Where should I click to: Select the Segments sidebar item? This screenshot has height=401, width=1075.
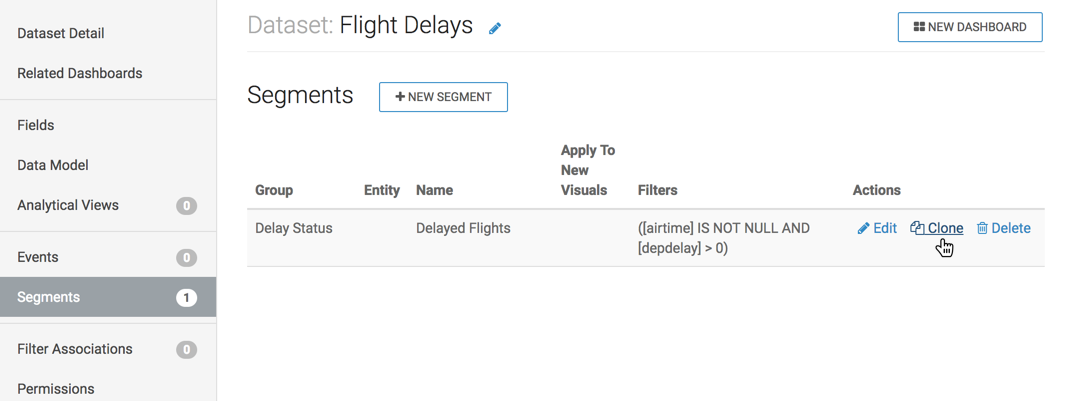point(49,297)
